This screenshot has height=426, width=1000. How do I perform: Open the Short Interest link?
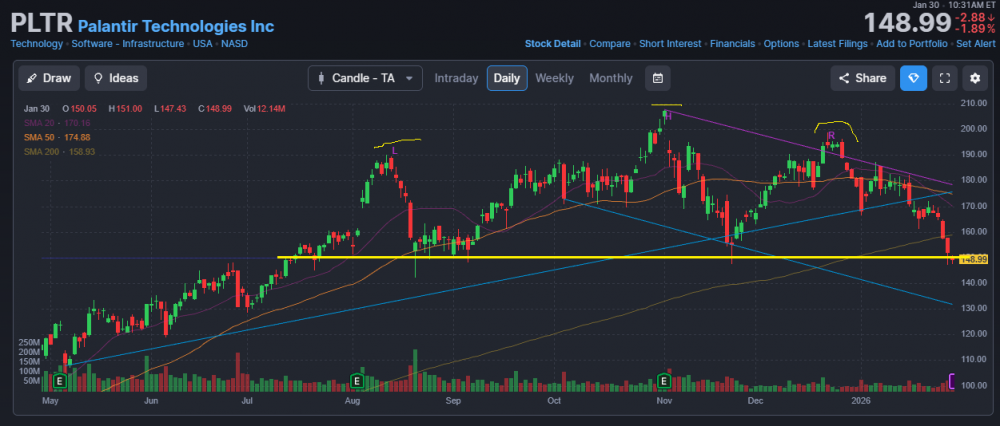pos(670,44)
